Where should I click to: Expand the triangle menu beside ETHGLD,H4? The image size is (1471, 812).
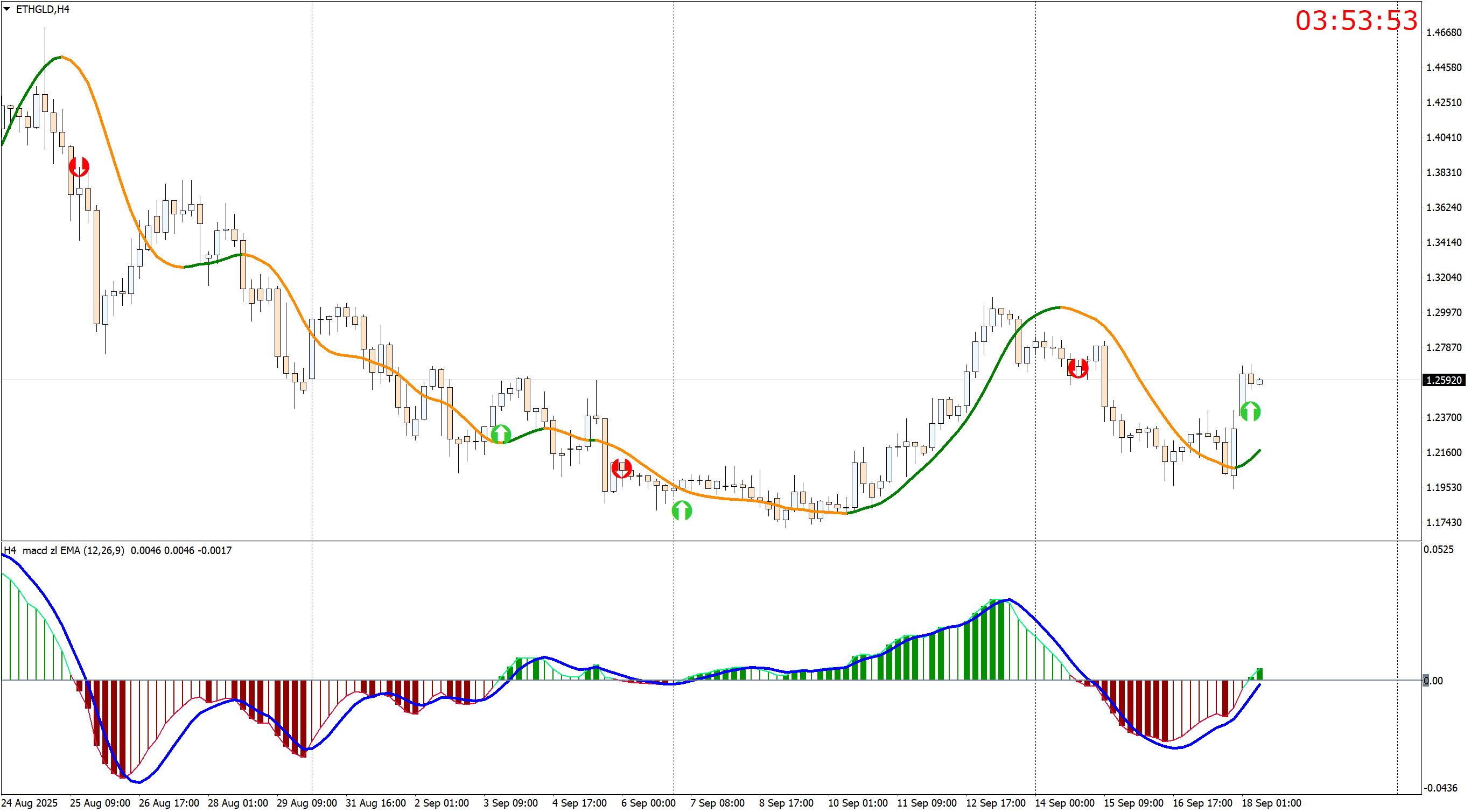pyautogui.click(x=7, y=9)
